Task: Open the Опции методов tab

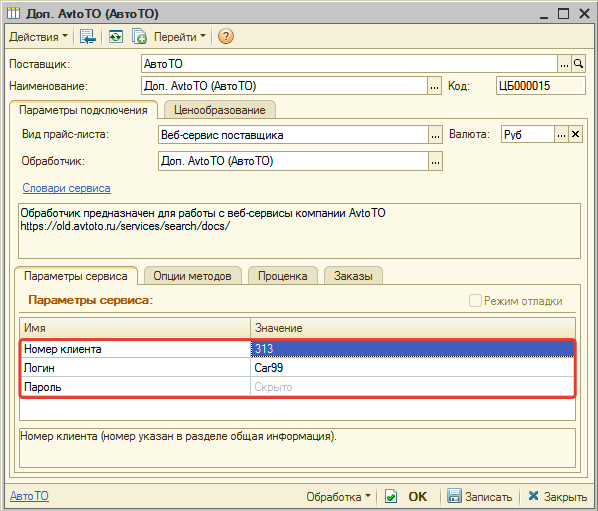Action: (193, 276)
